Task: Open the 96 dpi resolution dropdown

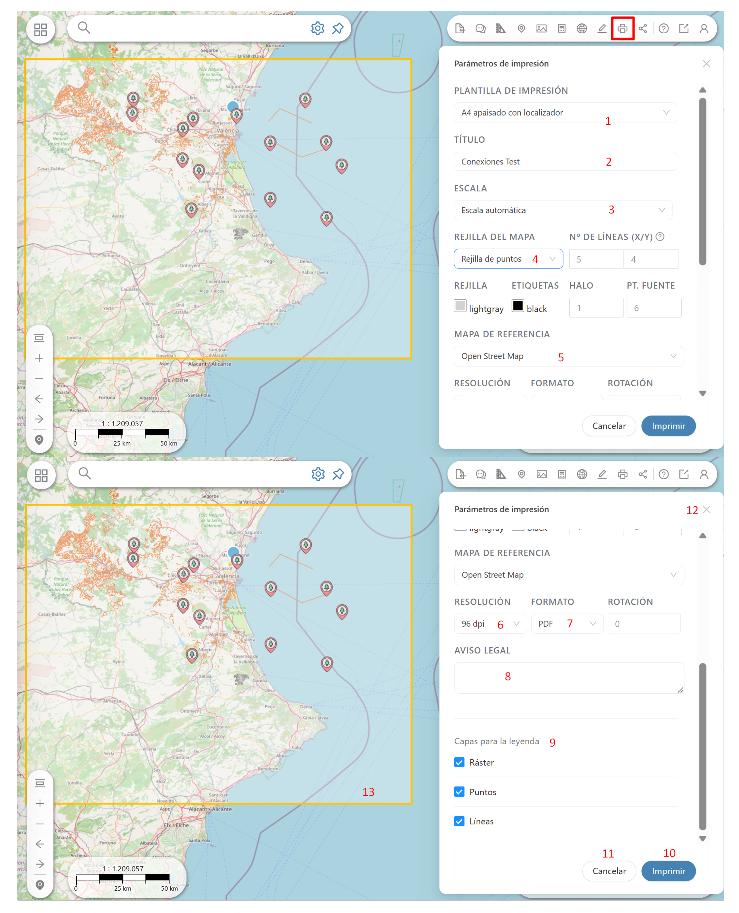Action: (x=490, y=624)
